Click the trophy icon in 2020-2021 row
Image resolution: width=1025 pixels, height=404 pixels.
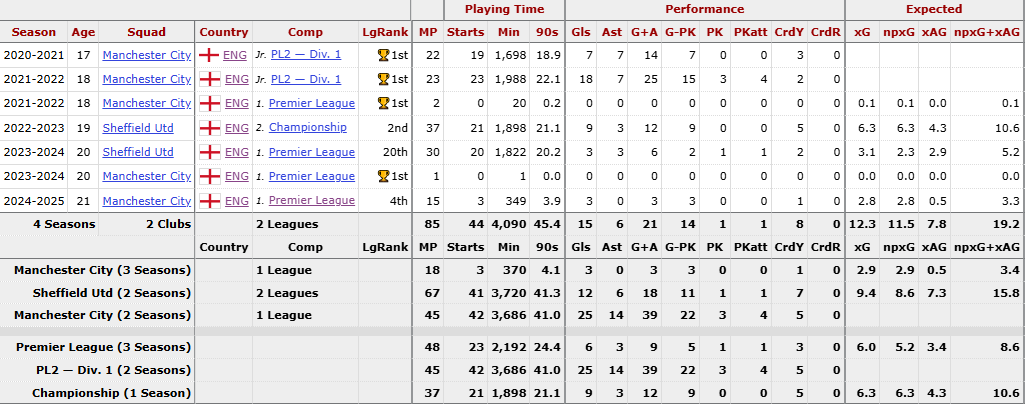pyautogui.click(x=384, y=56)
